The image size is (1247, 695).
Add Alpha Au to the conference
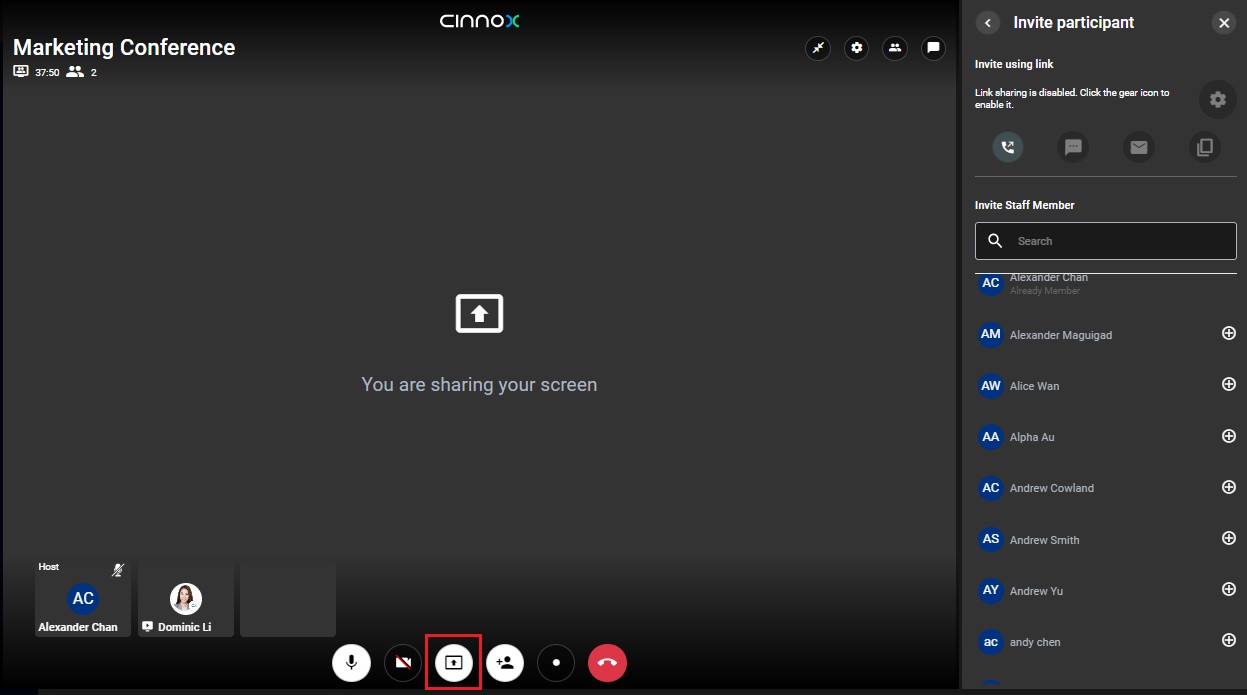point(1229,436)
